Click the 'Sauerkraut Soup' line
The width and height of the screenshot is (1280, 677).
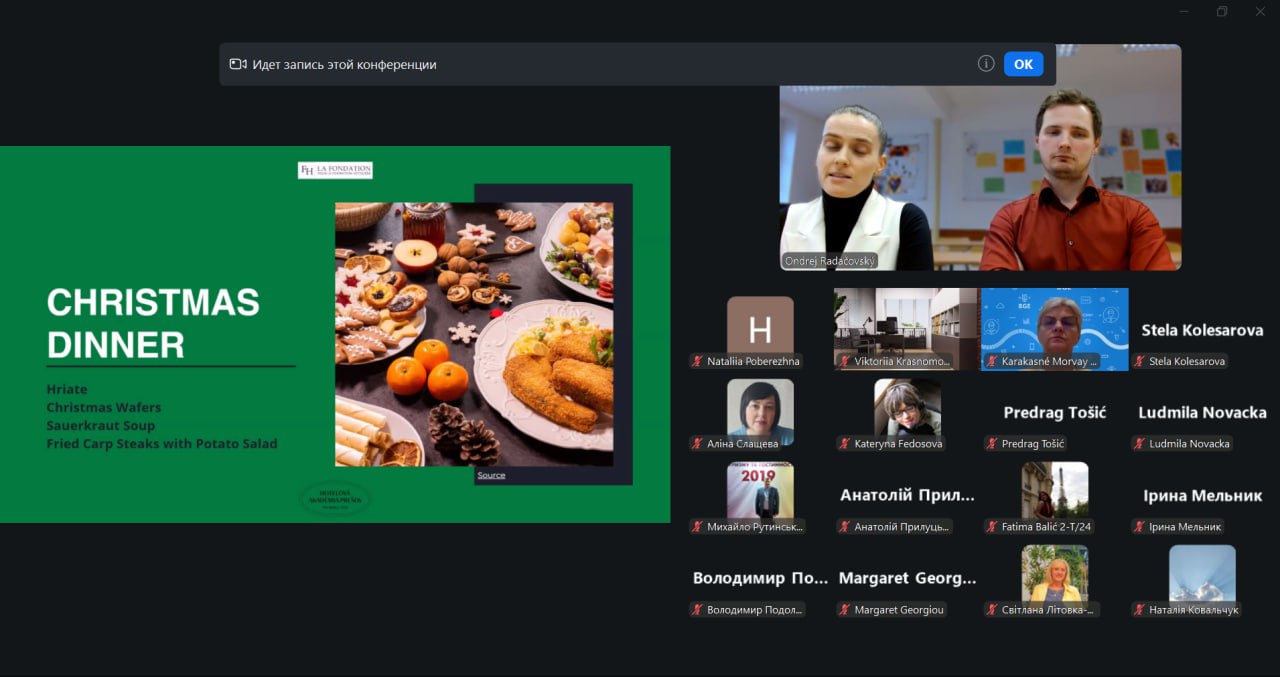101,425
